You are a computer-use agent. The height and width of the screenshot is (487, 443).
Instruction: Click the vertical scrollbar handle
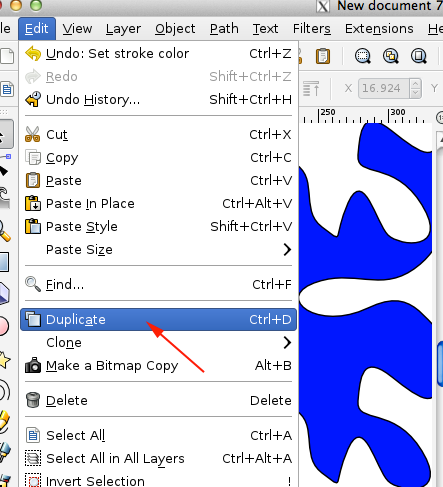pos(440,363)
